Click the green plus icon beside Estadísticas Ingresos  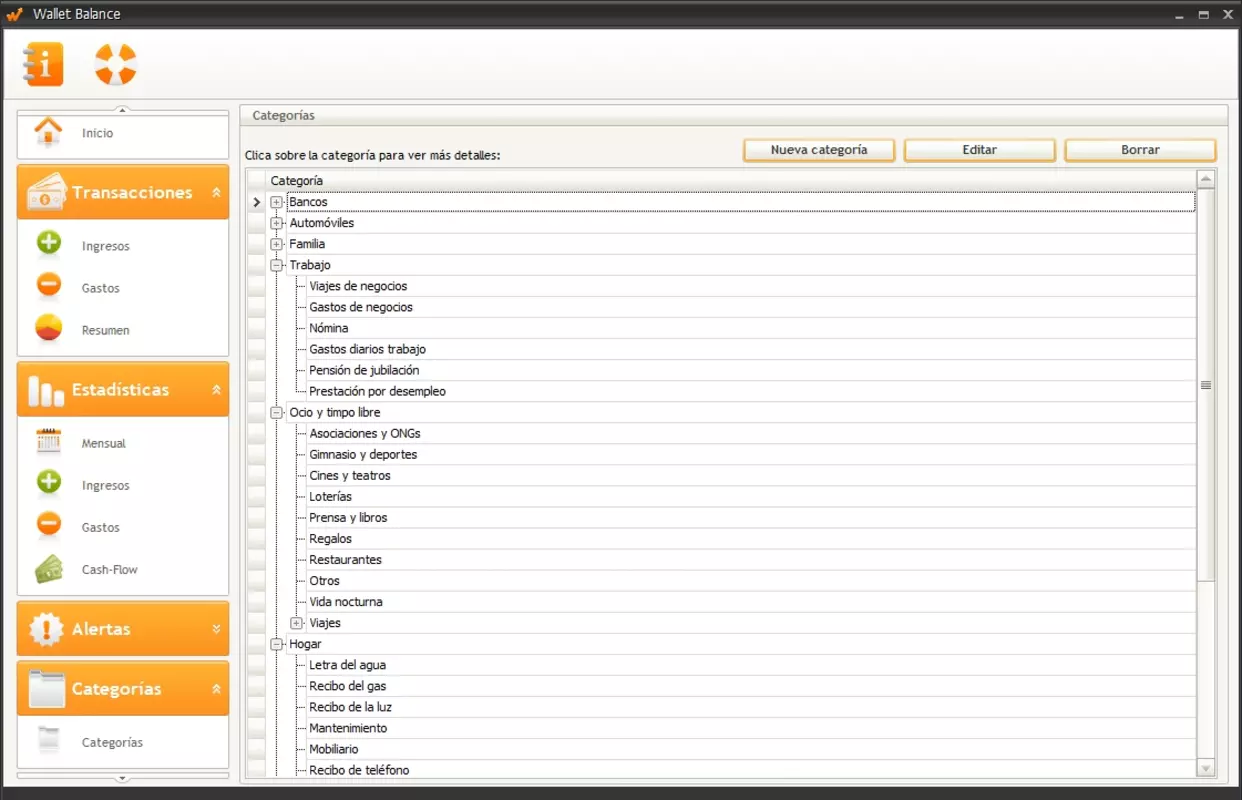(49, 483)
